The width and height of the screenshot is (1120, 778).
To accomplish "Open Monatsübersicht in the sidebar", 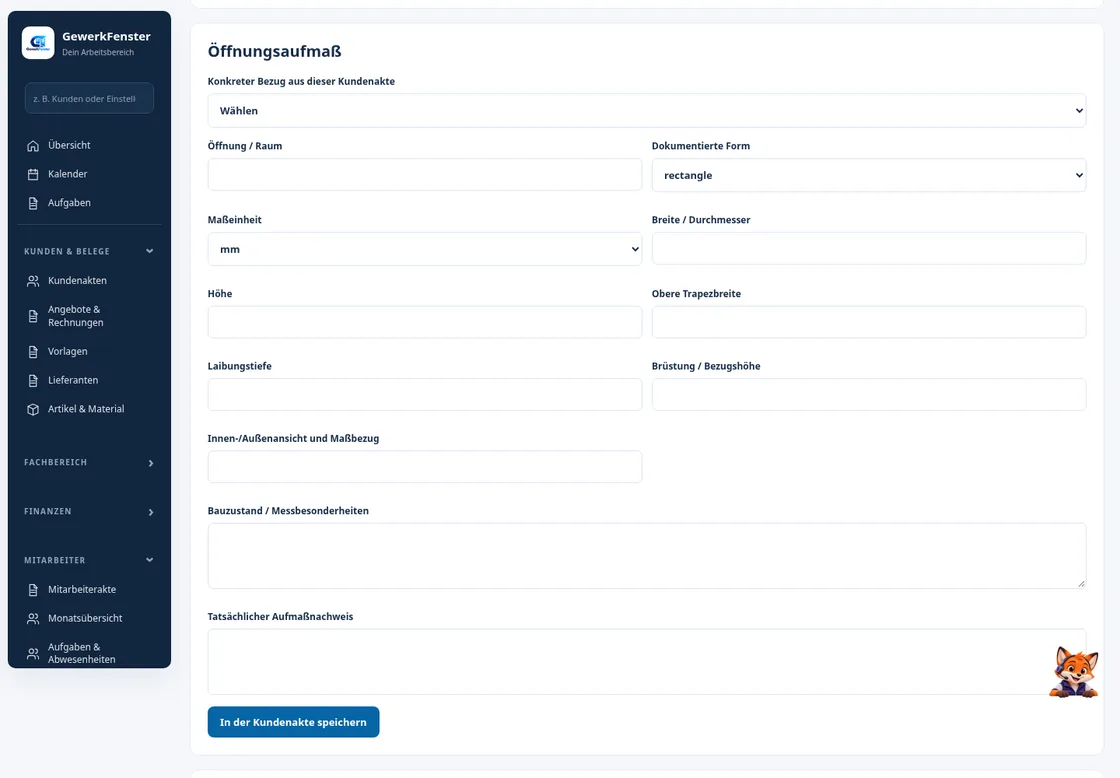I will [89, 618].
